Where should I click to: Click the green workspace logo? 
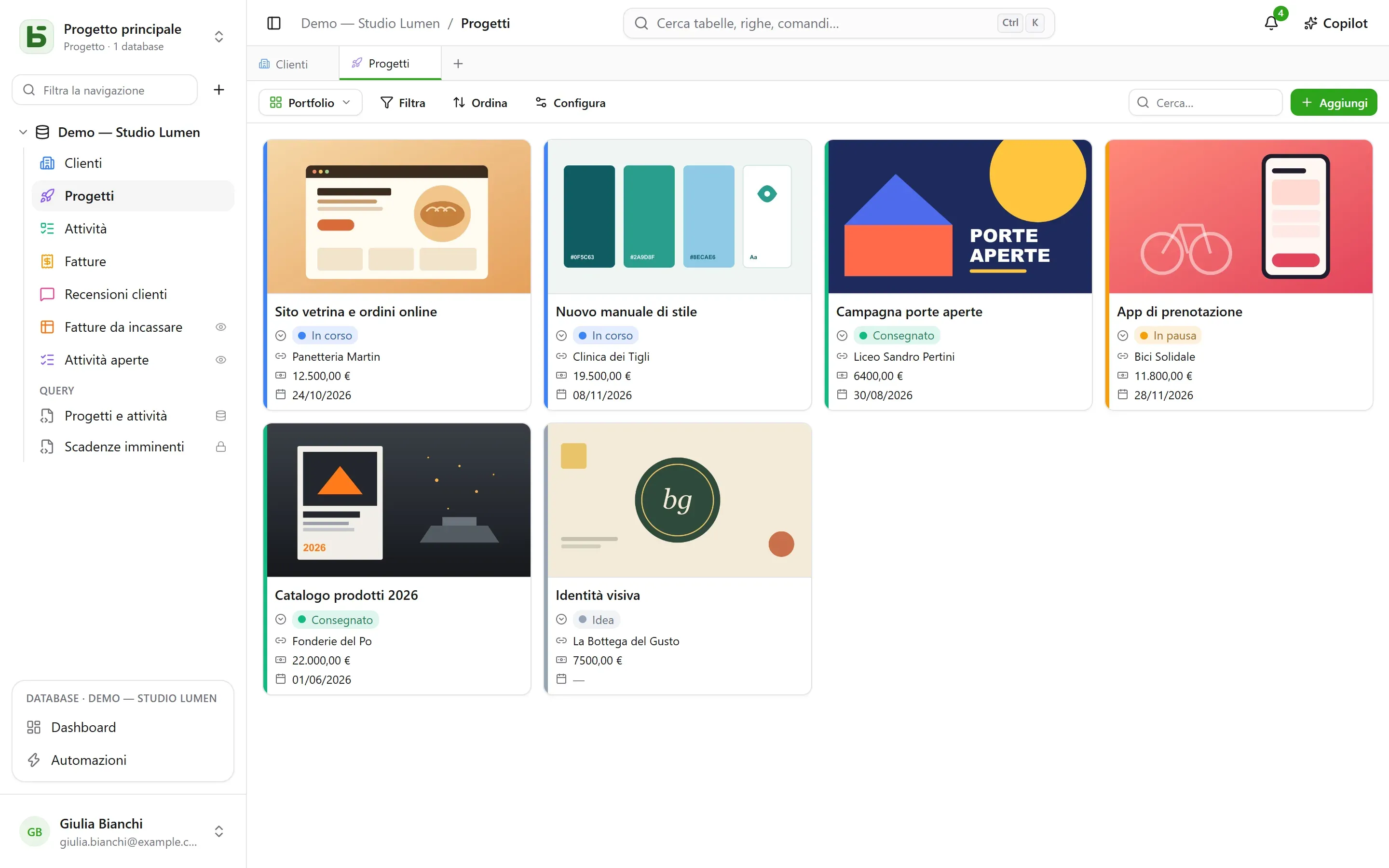37,37
